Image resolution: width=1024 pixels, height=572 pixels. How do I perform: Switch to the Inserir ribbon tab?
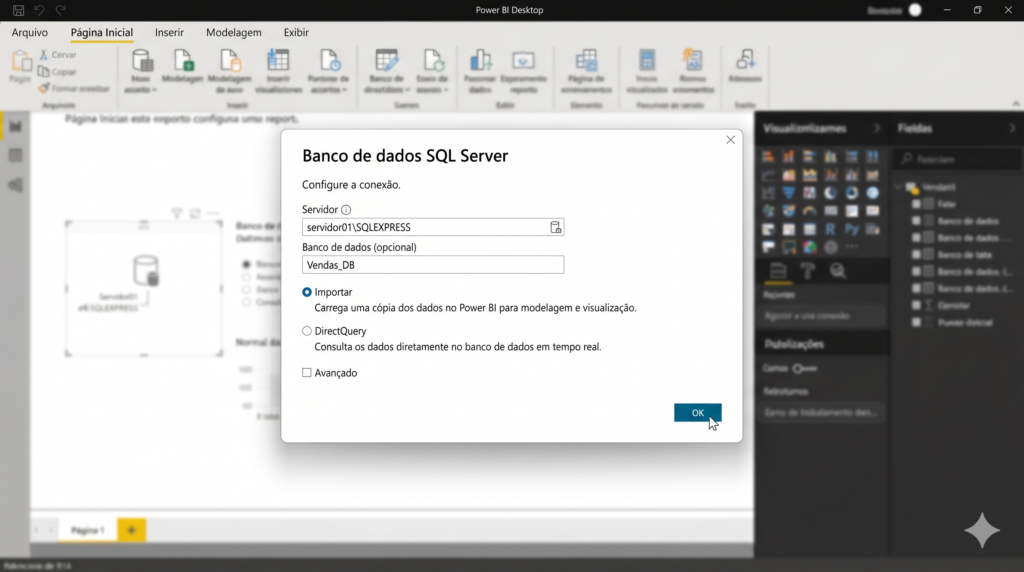169,33
